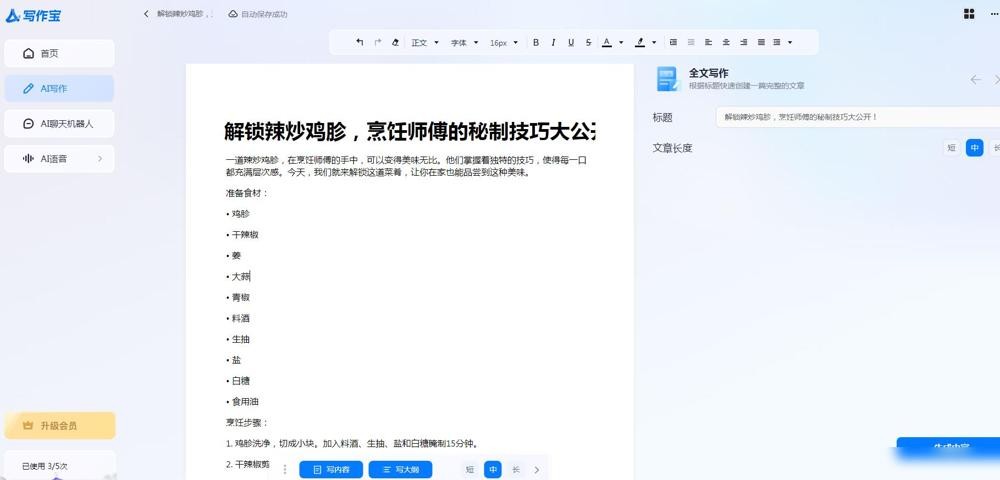Click the 写内容 button
1000x480 pixels.
coord(331,470)
